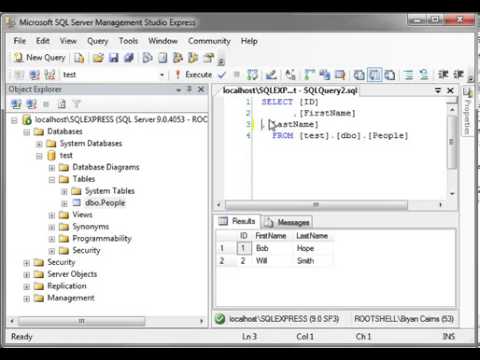The image size is (480, 360).
Task: Click the Save All icon
Action: [x=129, y=58]
